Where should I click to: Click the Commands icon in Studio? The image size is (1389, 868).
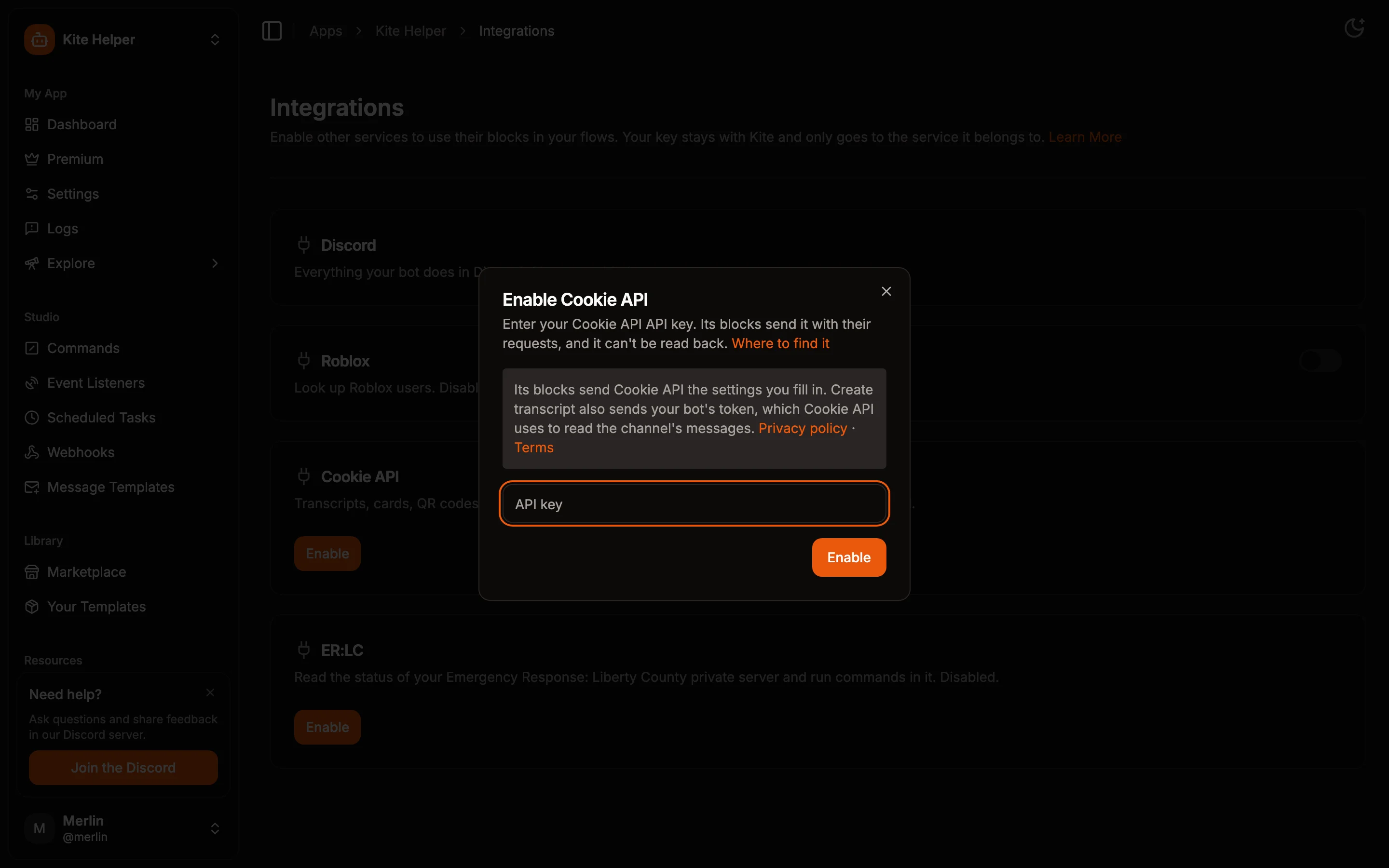pos(31,349)
